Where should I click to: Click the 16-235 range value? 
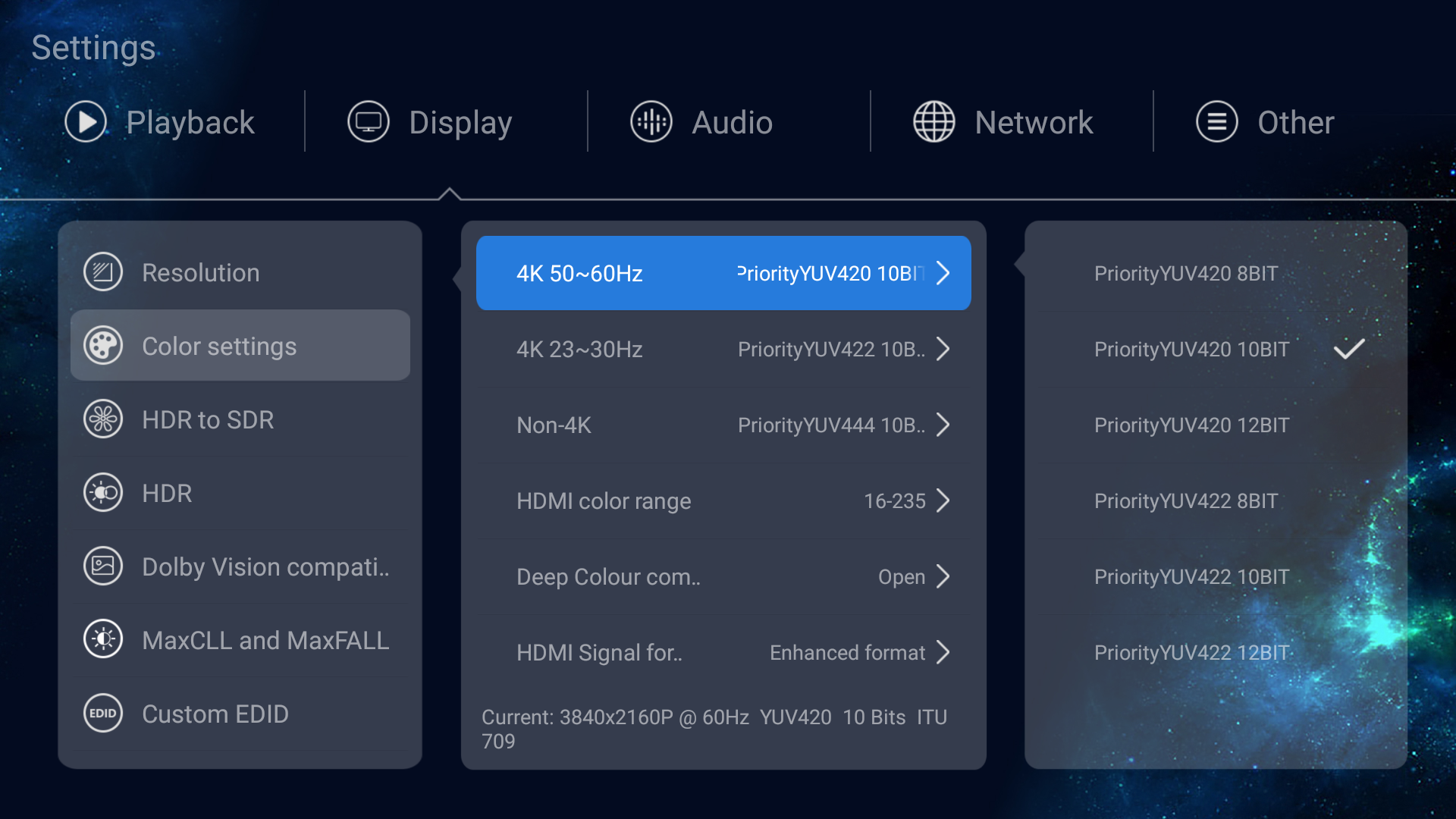[895, 500]
